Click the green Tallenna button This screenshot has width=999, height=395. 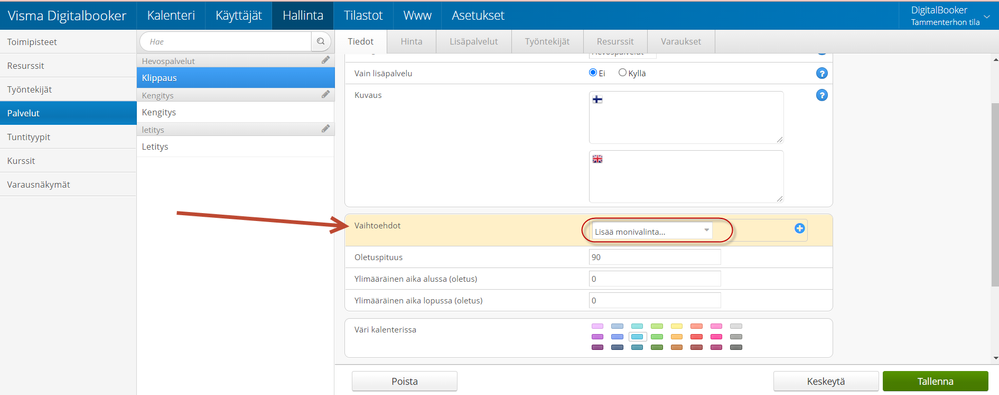[x=935, y=382]
